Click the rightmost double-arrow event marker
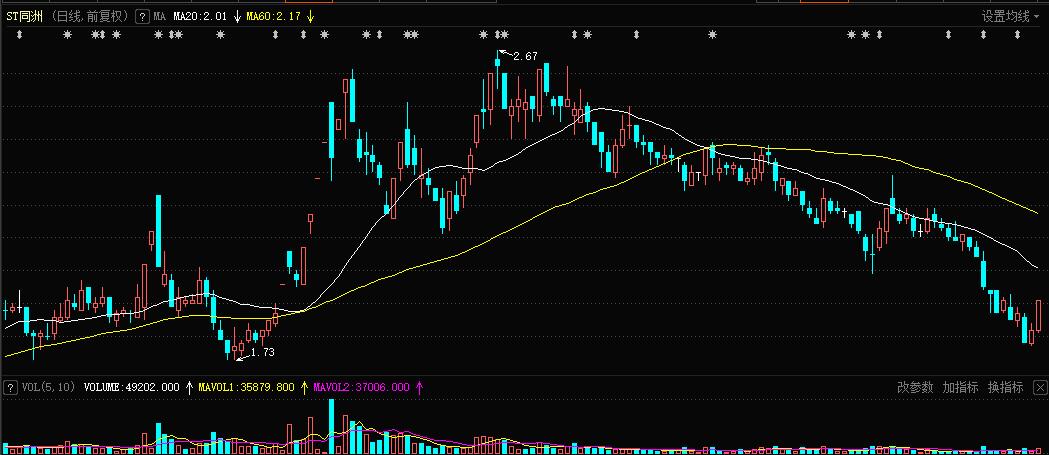The image size is (1049, 455). click(x=1018, y=35)
